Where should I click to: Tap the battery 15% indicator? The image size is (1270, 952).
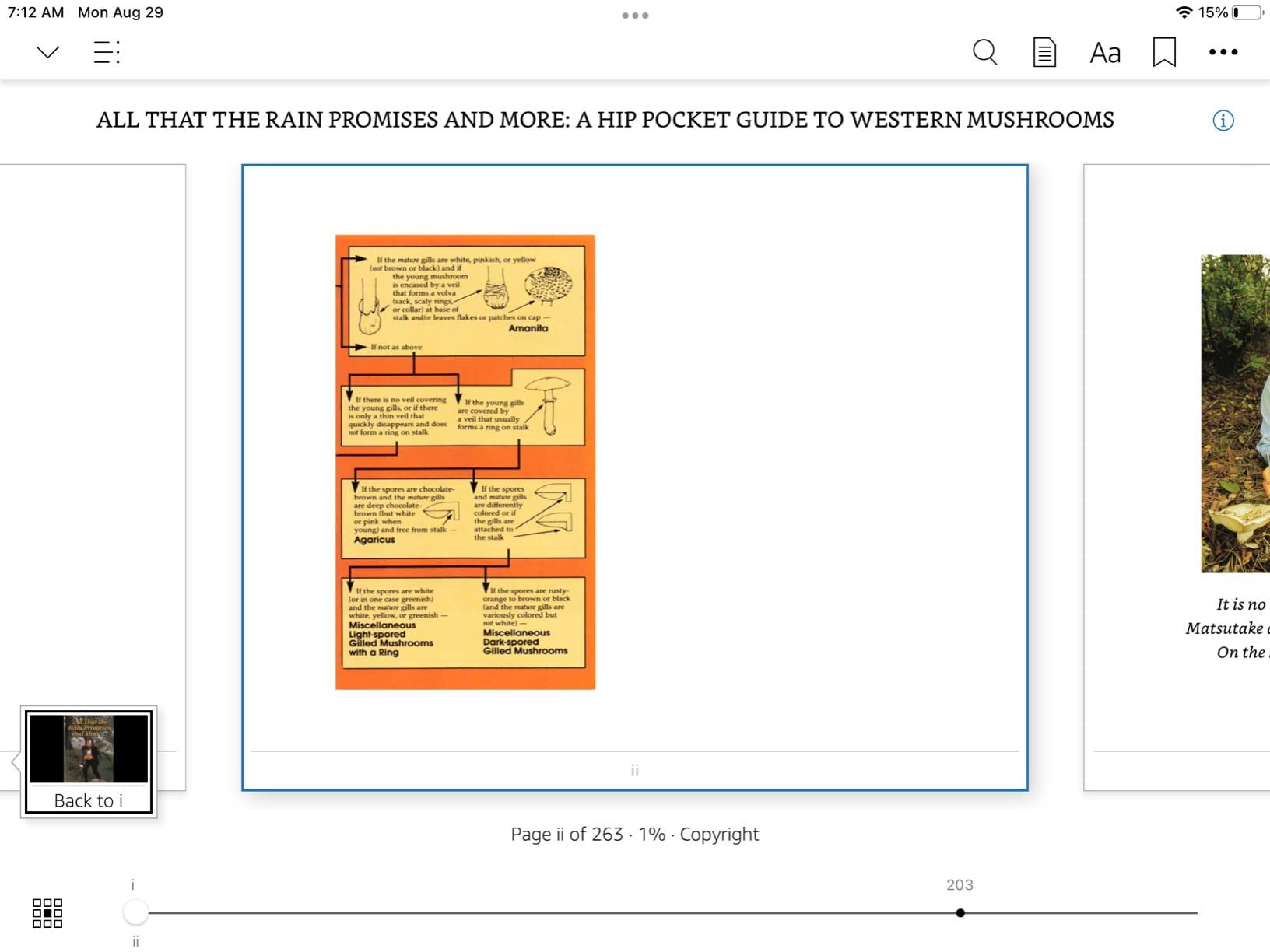(1230, 12)
